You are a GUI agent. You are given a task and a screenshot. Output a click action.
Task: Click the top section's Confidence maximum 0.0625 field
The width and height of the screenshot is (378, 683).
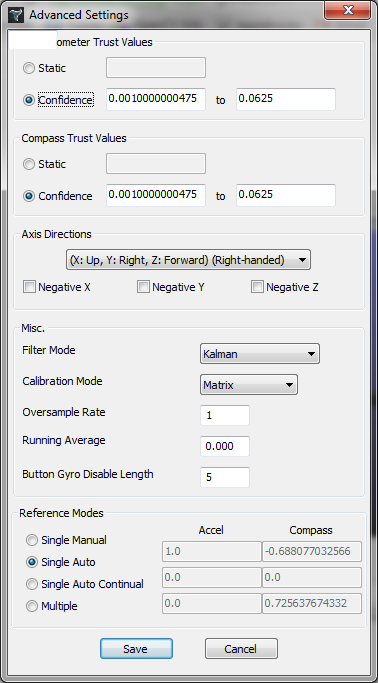pos(286,99)
